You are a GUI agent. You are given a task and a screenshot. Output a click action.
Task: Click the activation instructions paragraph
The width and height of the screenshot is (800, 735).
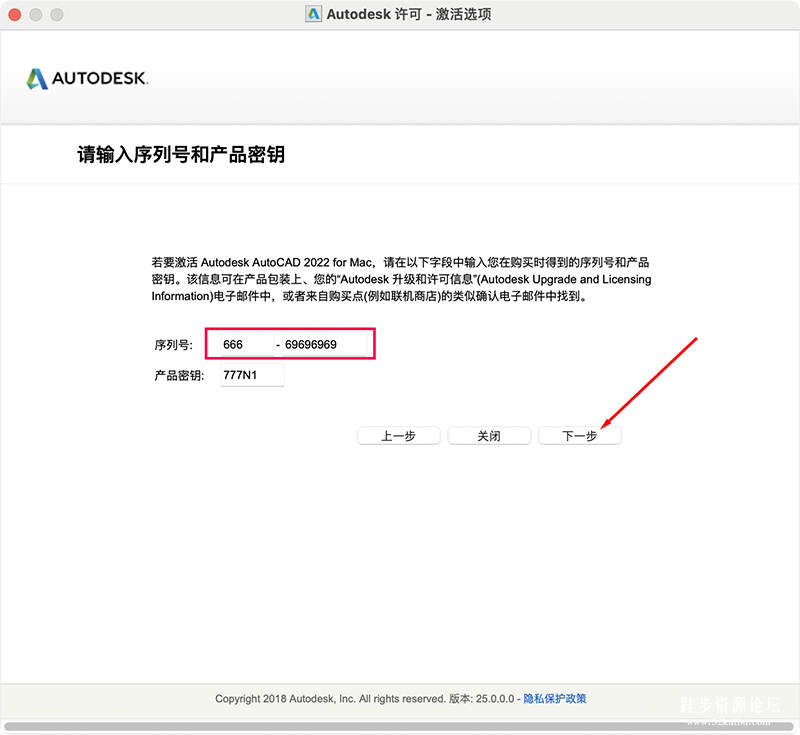401,279
